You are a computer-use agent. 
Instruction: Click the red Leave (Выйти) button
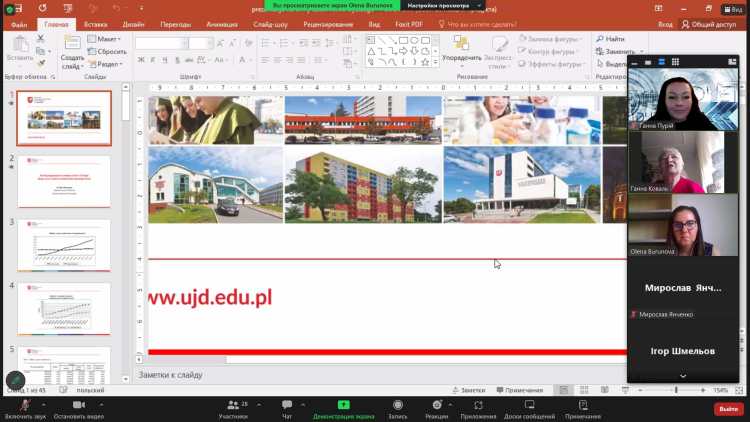(x=727, y=408)
